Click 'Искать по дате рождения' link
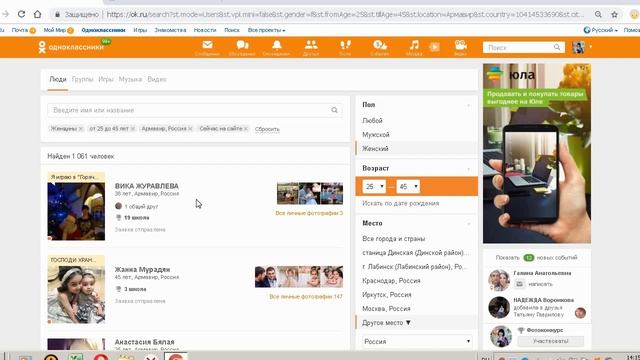The image size is (640, 360). point(400,203)
